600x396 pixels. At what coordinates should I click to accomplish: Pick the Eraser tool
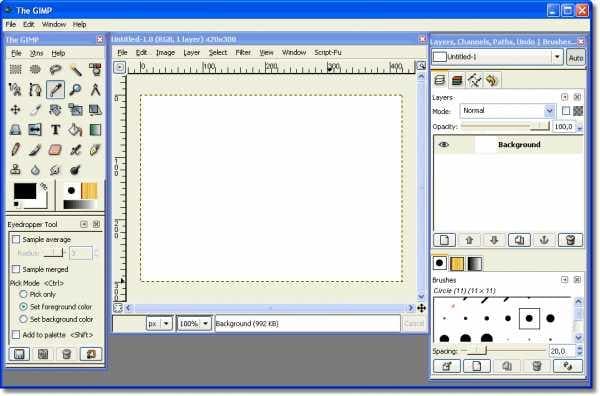[x=55, y=150]
